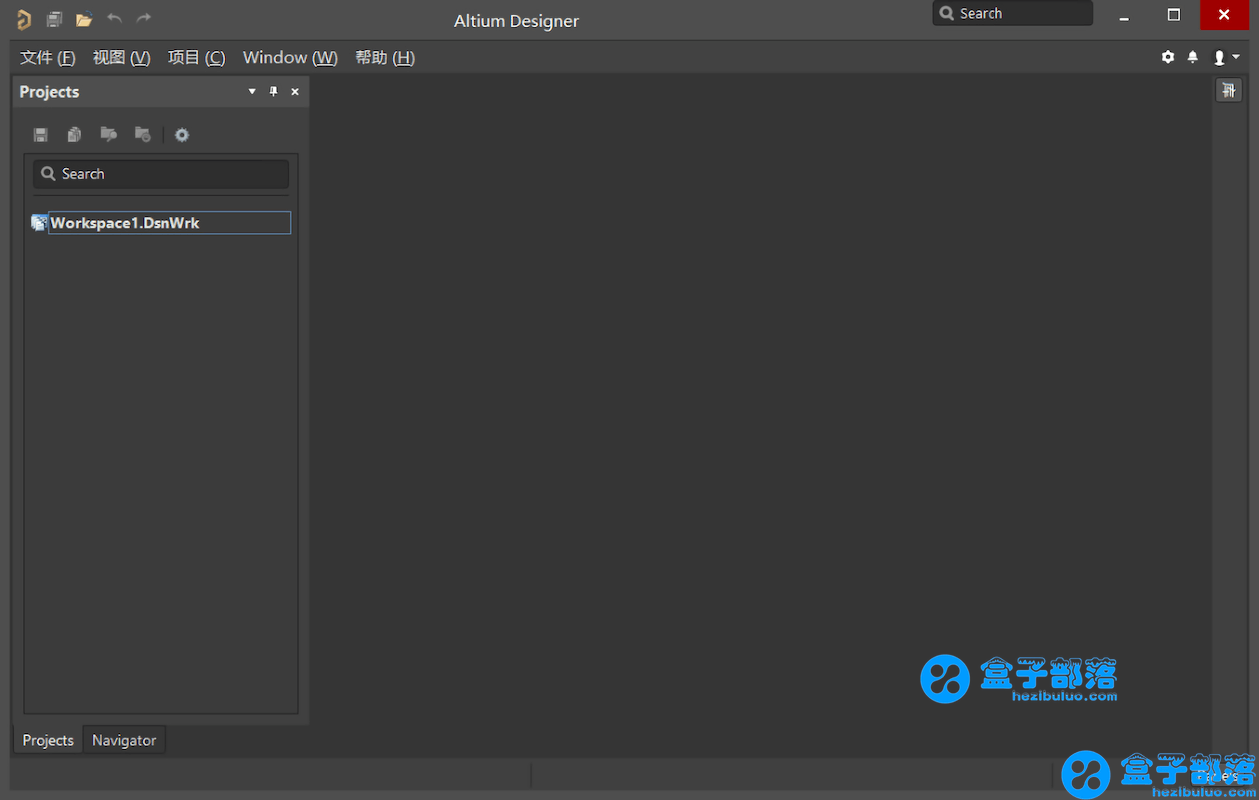This screenshot has width=1259, height=800.
Task: Close the Altium Designer window
Action: [1224, 14]
